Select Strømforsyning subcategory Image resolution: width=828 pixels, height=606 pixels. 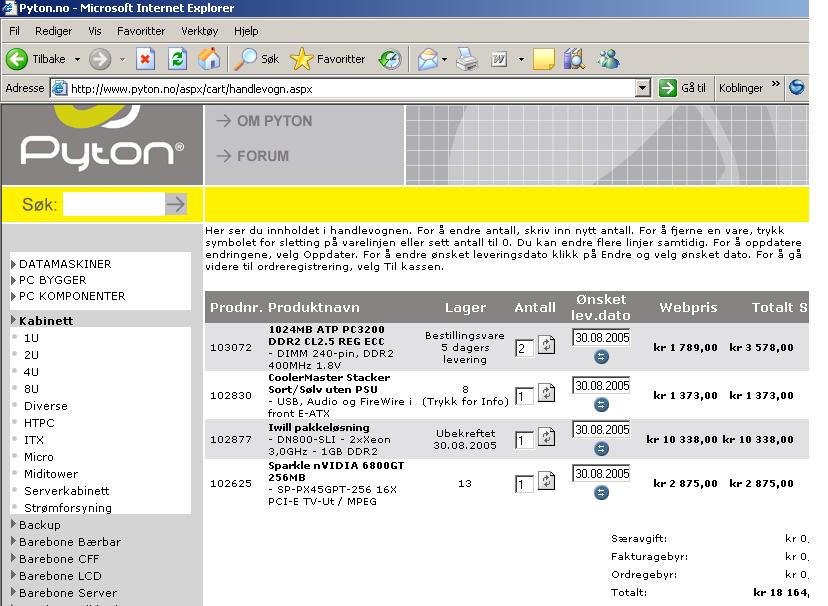(x=68, y=508)
